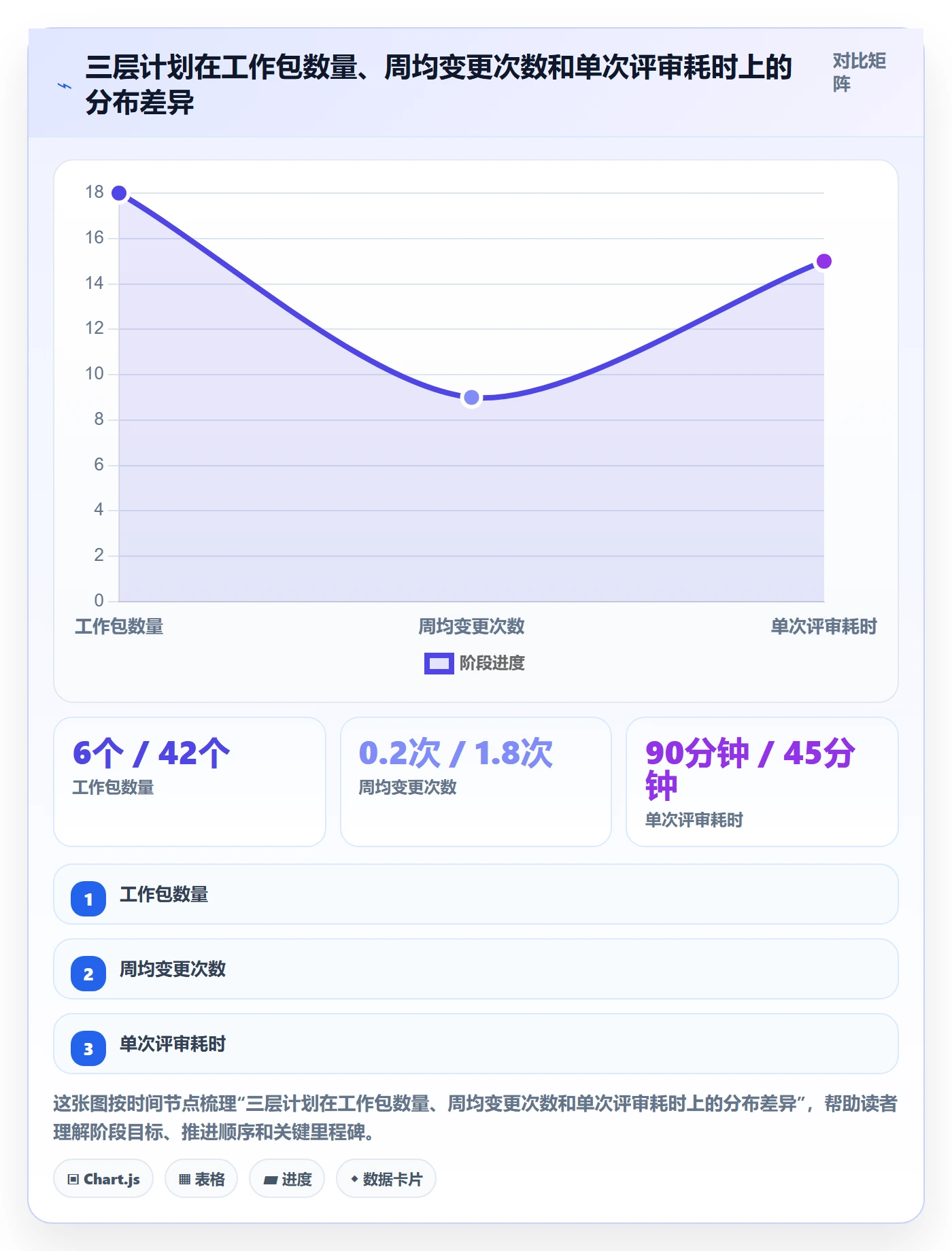The height and width of the screenshot is (1251, 952).
Task: Click the y-axis value 10
Action: (95, 374)
